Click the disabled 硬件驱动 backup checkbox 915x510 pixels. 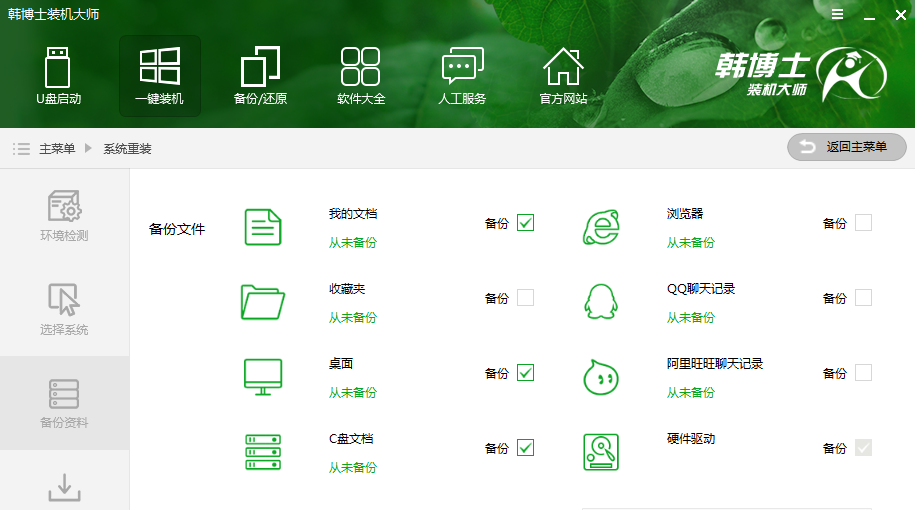[863, 448]
